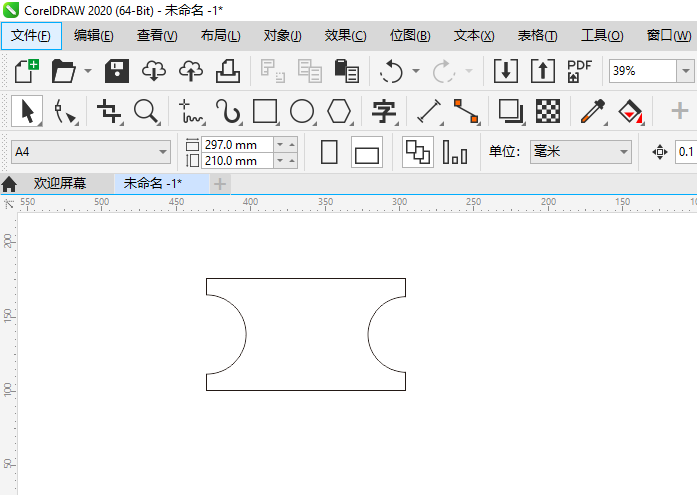Click the plus quick customize button
Image resolution: width=697 pixels, height=495 pixels.
click(x=679, y=111)
